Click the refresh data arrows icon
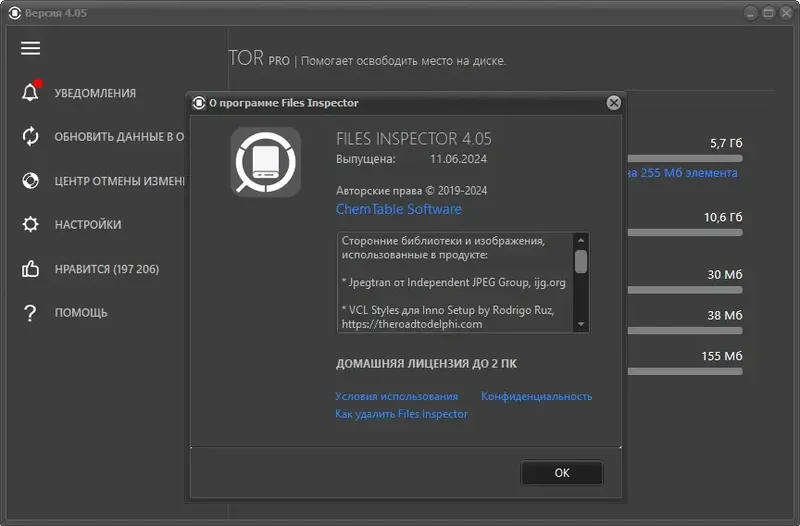The width and height of the screenshot is (800, 526). point(30,137)
